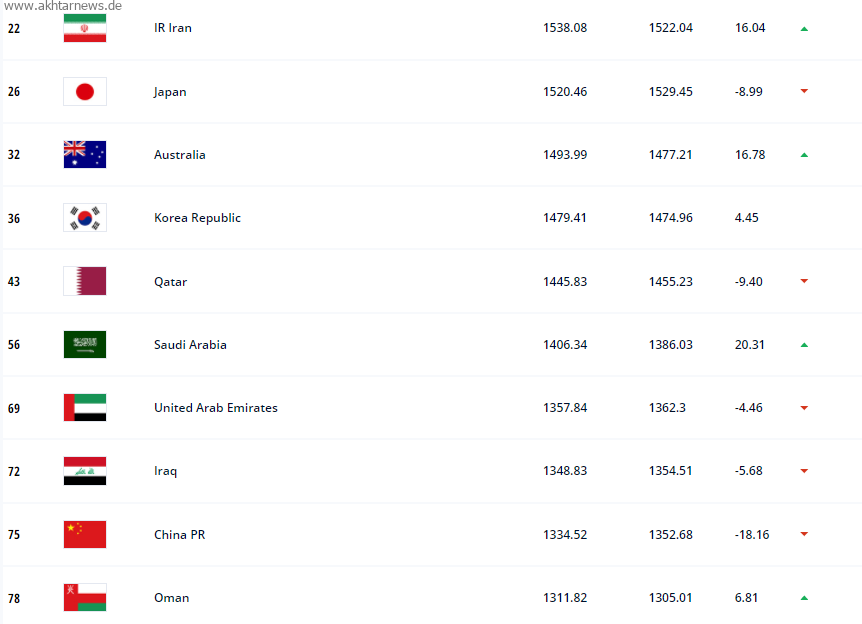Viewport: 862px width, 624px height.
Task: Select the green Saudi Arabia flag
Action: 85,344
